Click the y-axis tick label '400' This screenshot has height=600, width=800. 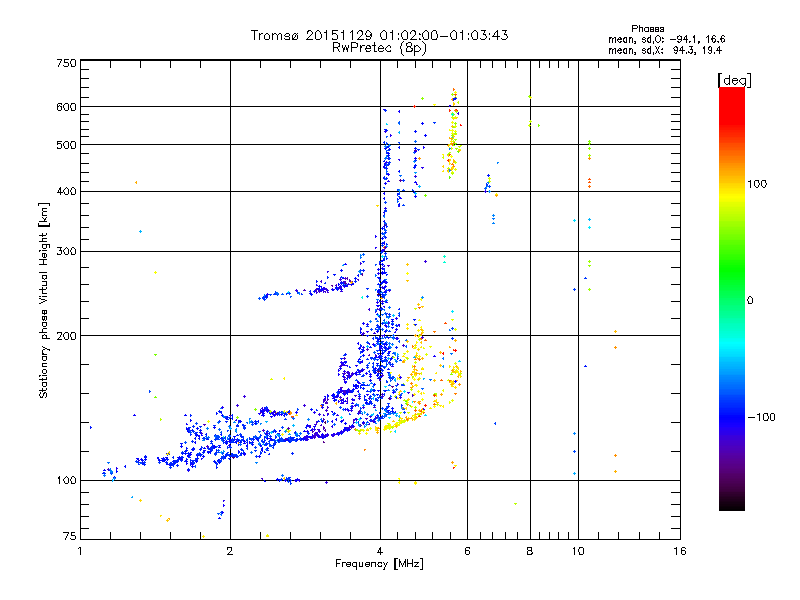pyautogui.click(x=66, y=192)
